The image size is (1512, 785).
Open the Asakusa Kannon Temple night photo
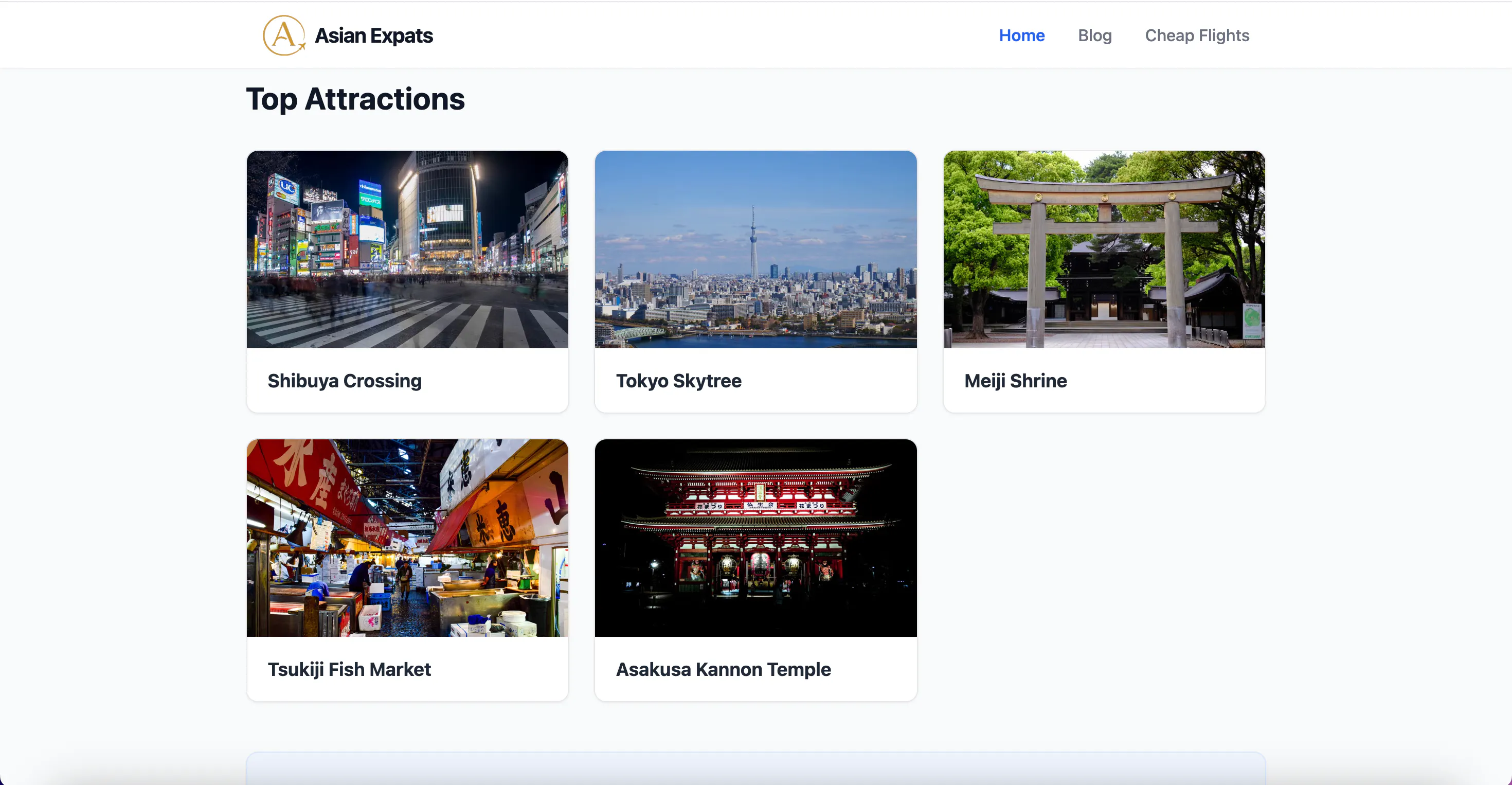click(755, 538)
